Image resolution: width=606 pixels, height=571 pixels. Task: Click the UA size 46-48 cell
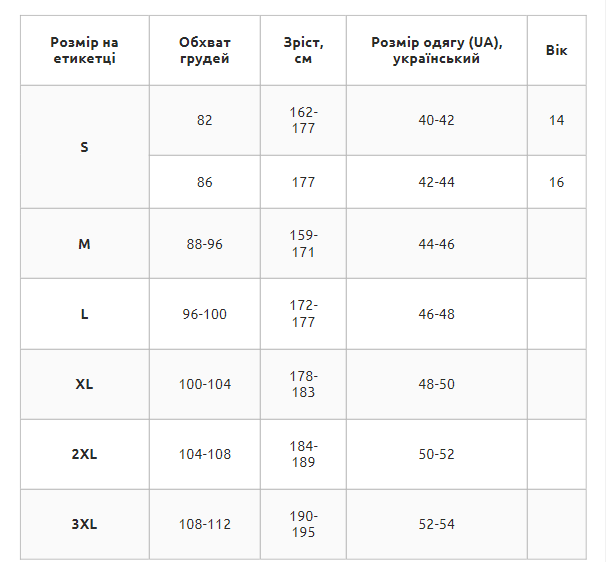point(437,314)
